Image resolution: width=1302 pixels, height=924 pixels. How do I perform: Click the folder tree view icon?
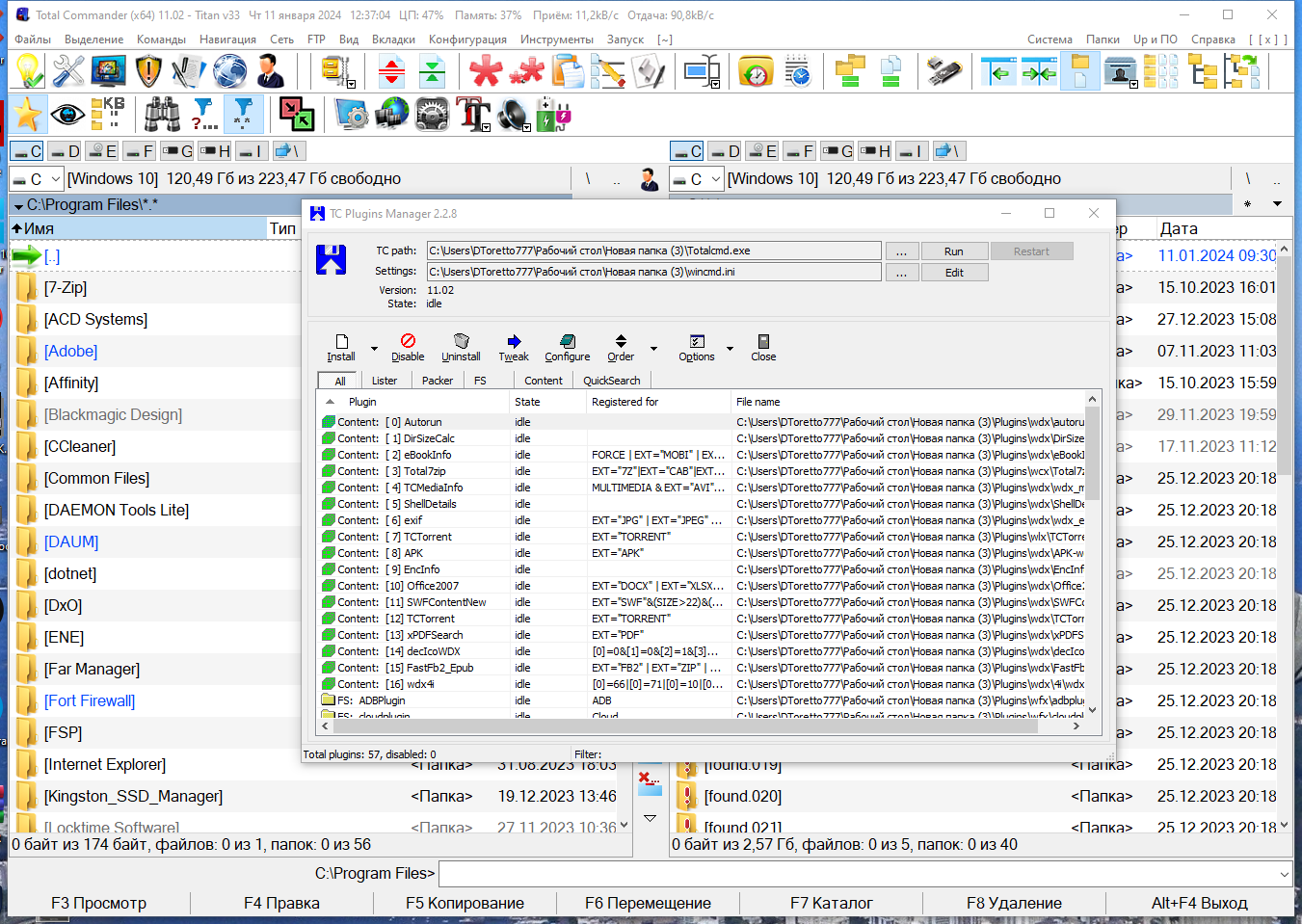(1202, 71)
